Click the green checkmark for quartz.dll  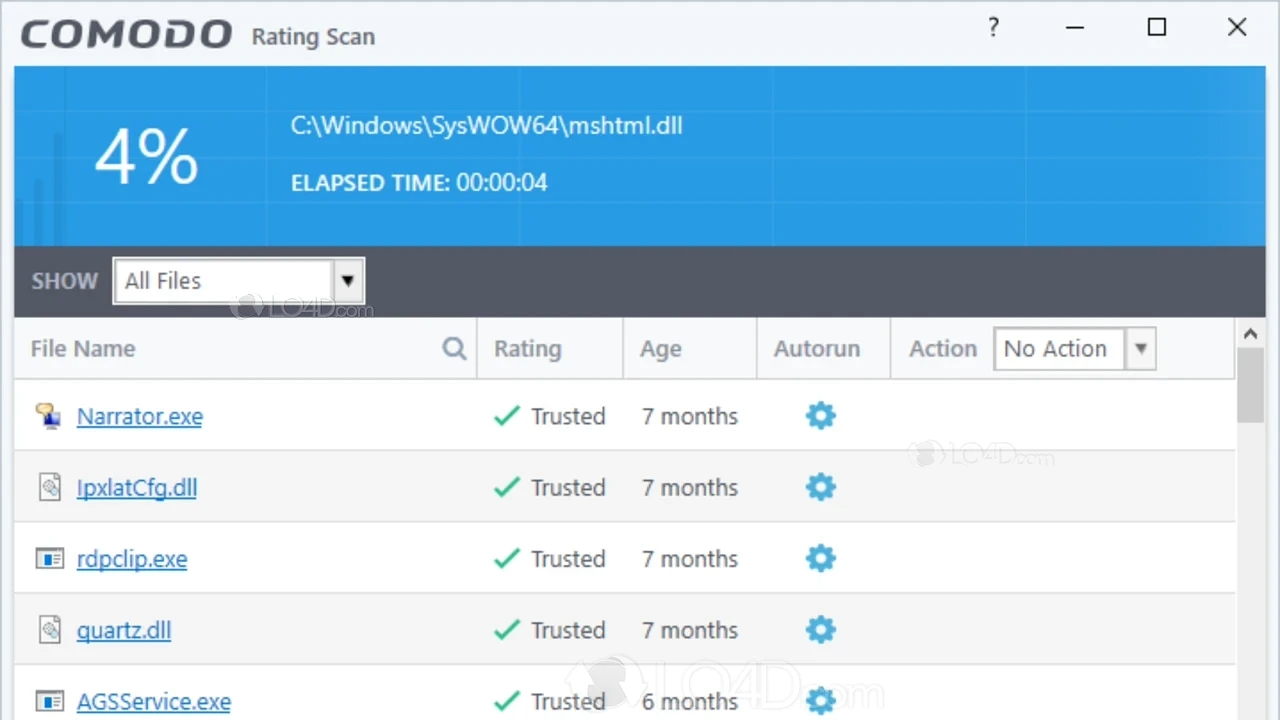point(507,630)
